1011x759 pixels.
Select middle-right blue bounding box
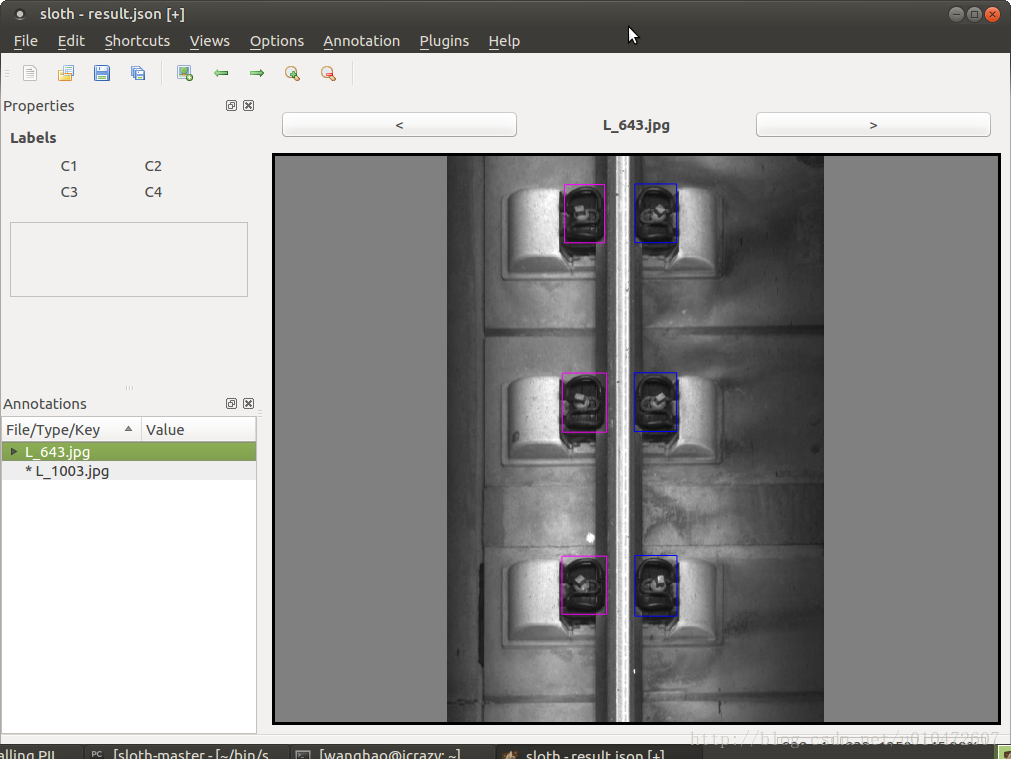(x=655, y=402)
